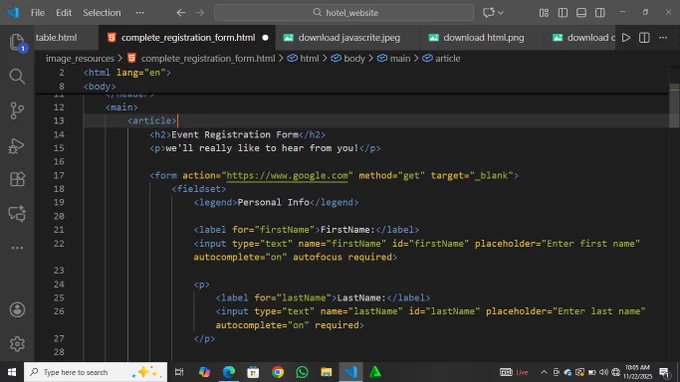The height and width of the screenshot is (382, 680).
Task: Toggle the bottom panel
Action: (582, 13)
